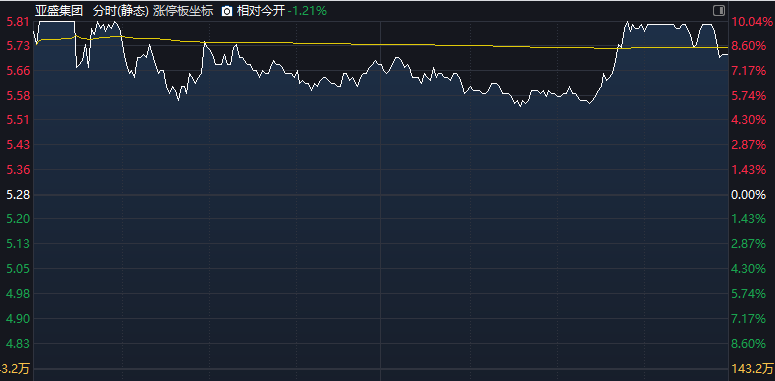Select the 5.73 price axis label
775x381 pixels.
[17, 46]
